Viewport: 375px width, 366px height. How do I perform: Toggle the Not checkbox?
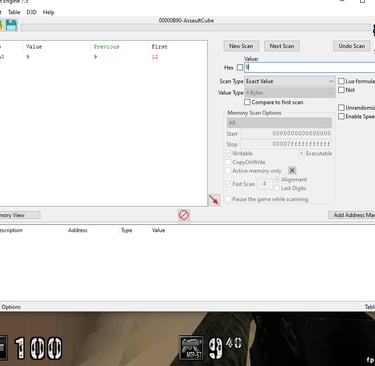pyautogui.click(x=341, y=90)
